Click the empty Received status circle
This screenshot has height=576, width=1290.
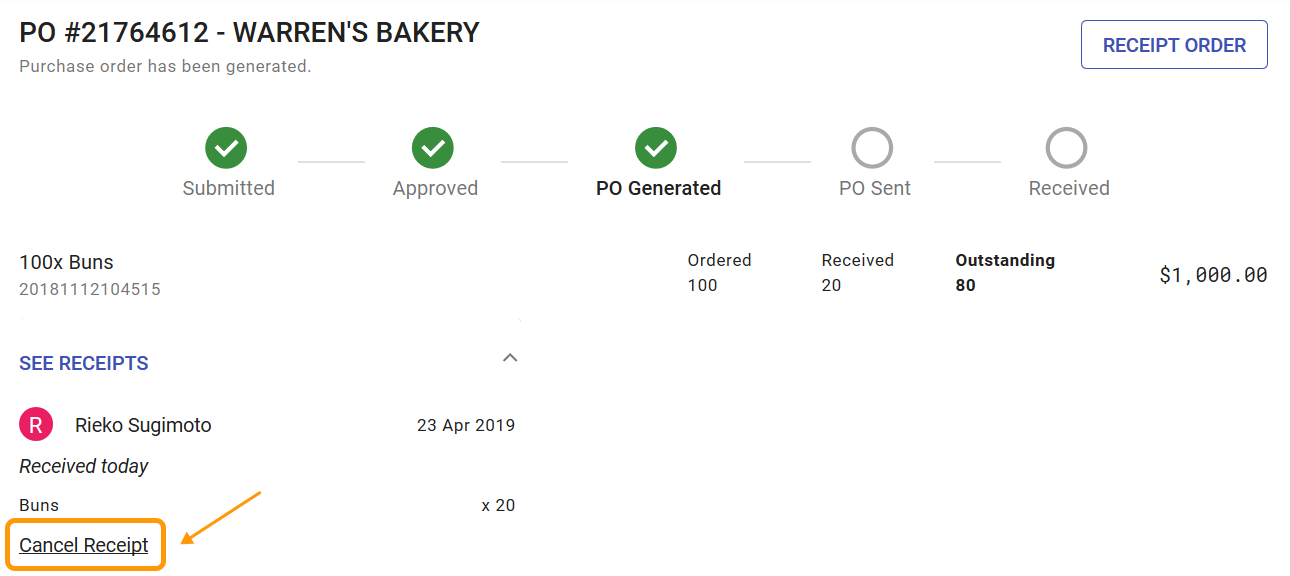(x=1067, y=147)
